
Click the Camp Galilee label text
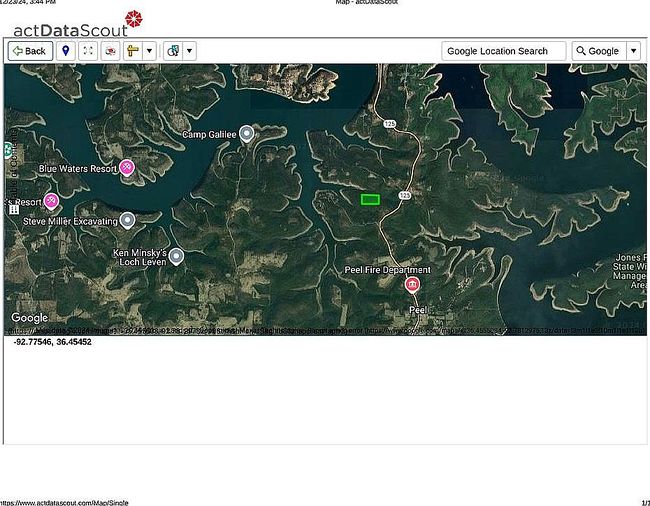(x=209, y=135)
